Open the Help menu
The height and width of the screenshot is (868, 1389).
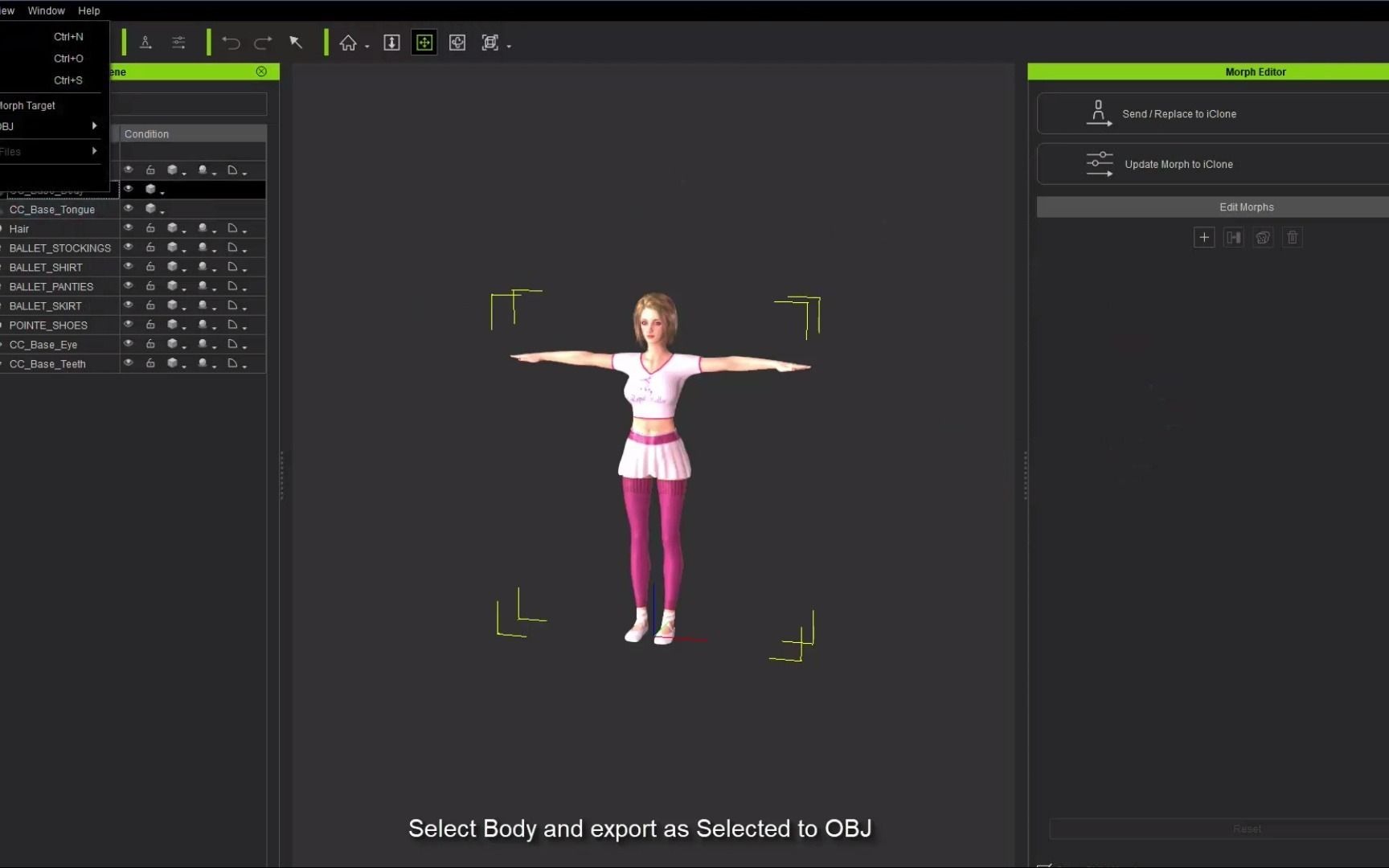tap(88, 10)
